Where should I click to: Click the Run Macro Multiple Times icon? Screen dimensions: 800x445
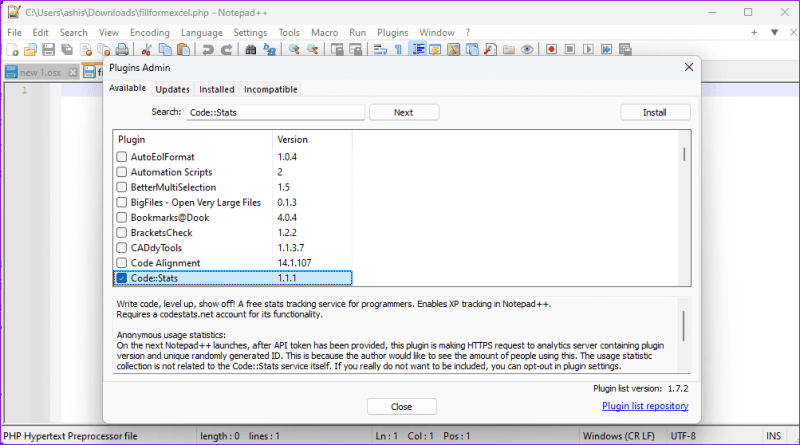[607, 50]
